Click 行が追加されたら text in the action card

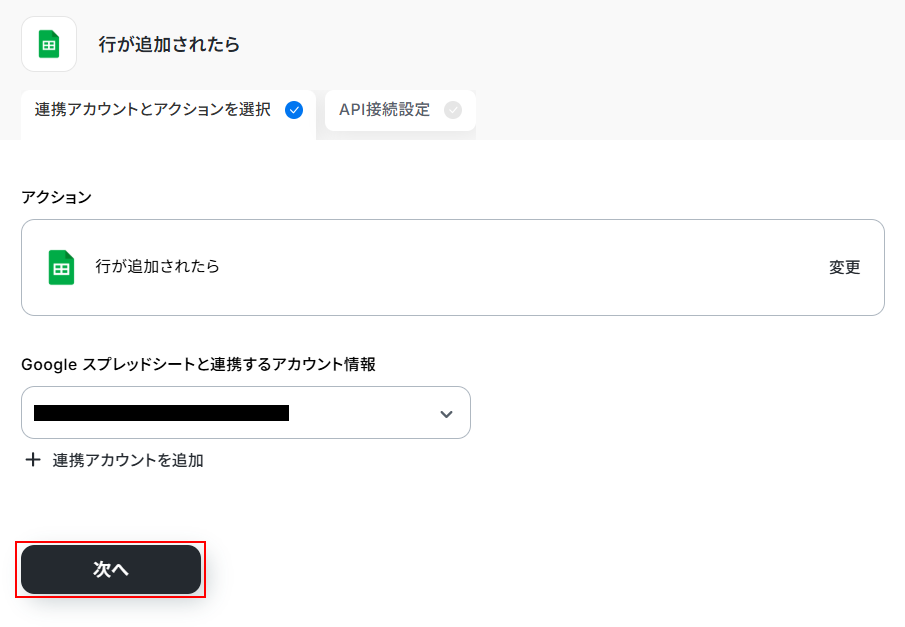click(158, 267)
